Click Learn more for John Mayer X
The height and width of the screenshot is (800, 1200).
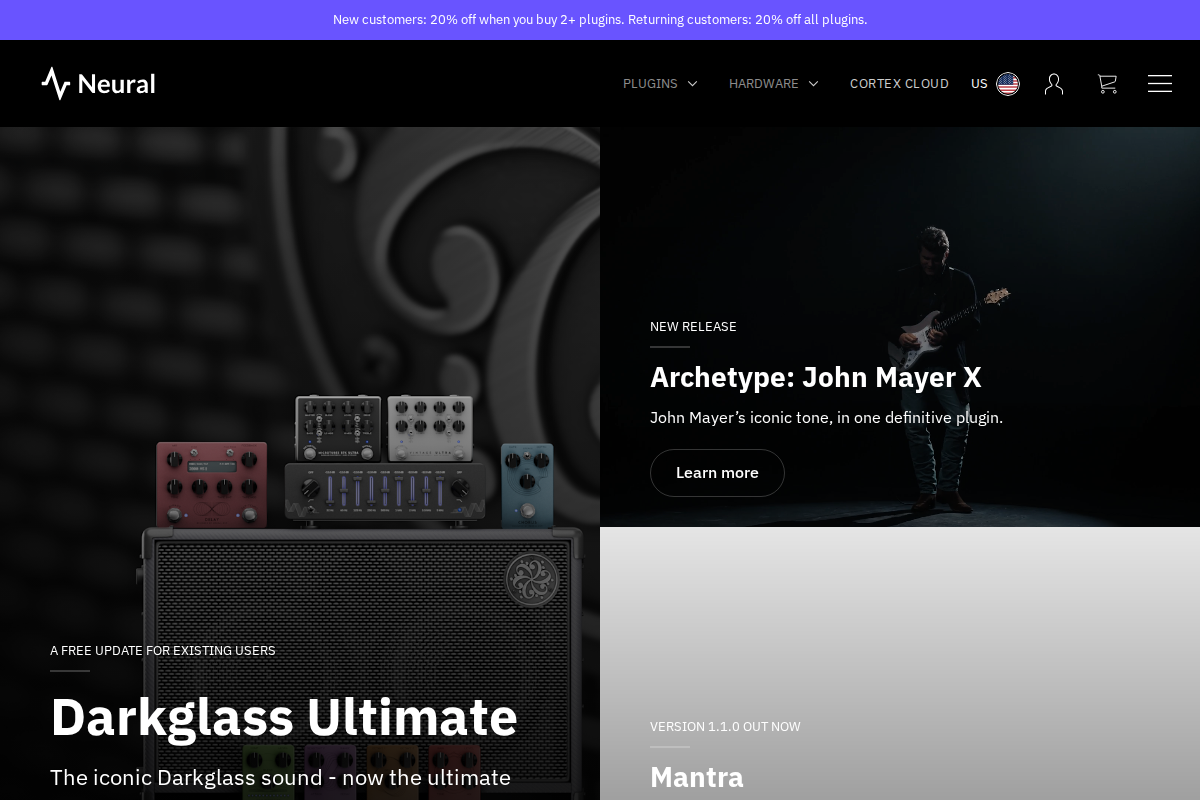coord(717,473)
